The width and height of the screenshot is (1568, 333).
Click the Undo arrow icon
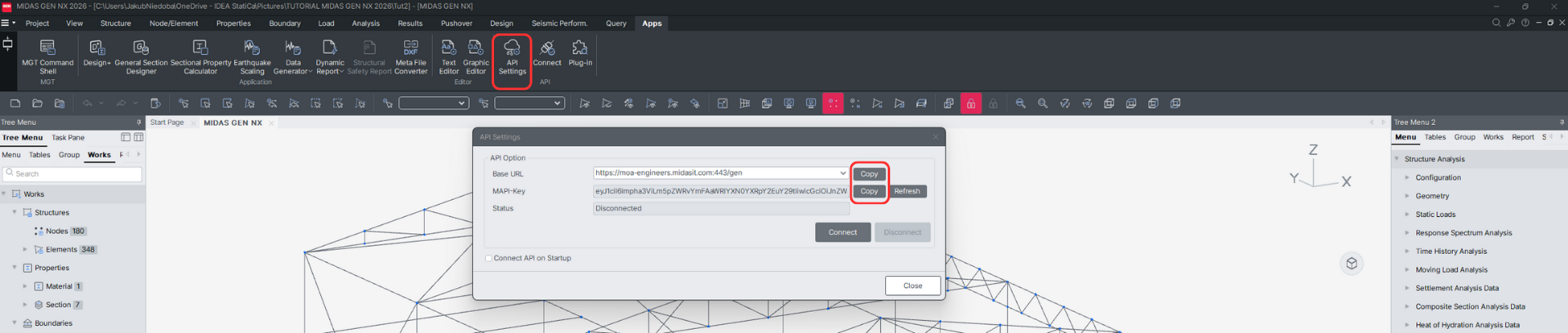coord(87,104)
